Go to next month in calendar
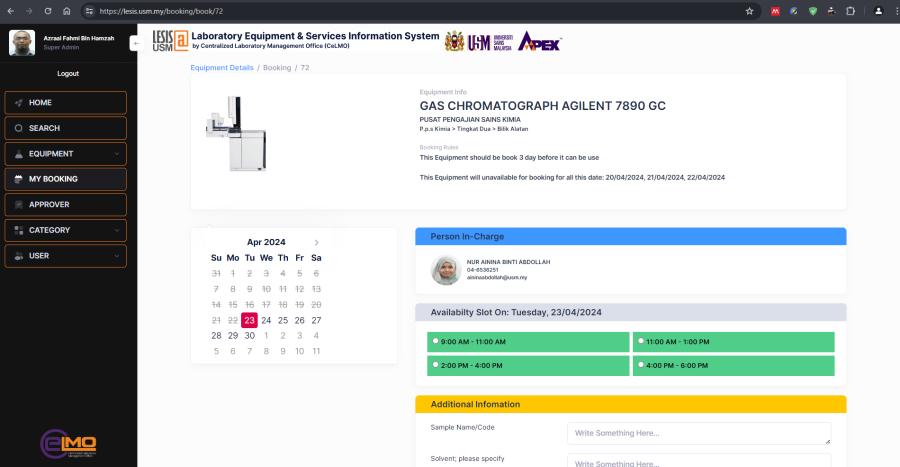Screen dimensions: 900x467 316,243
